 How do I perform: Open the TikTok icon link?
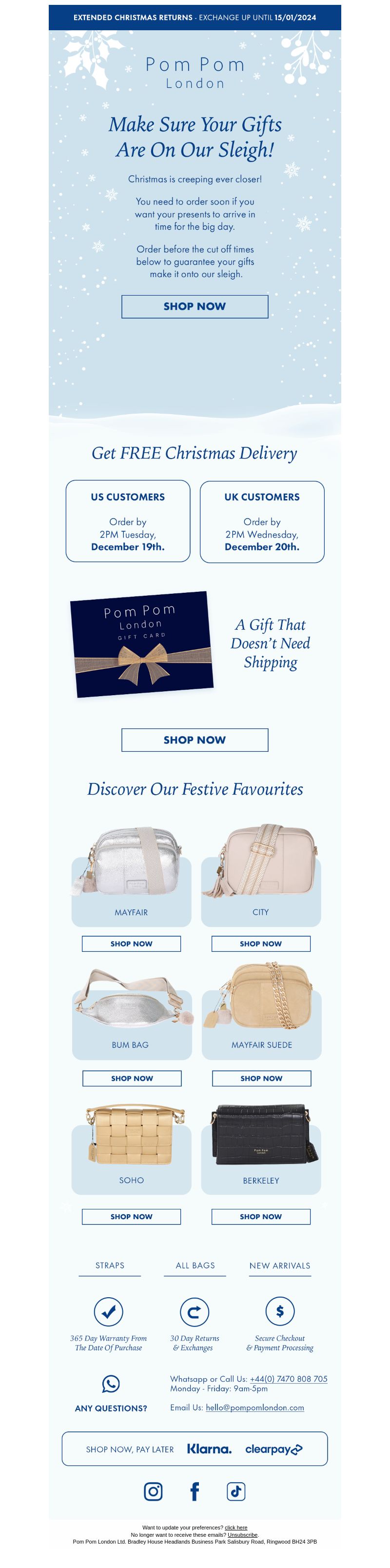tap(236, 1491)
